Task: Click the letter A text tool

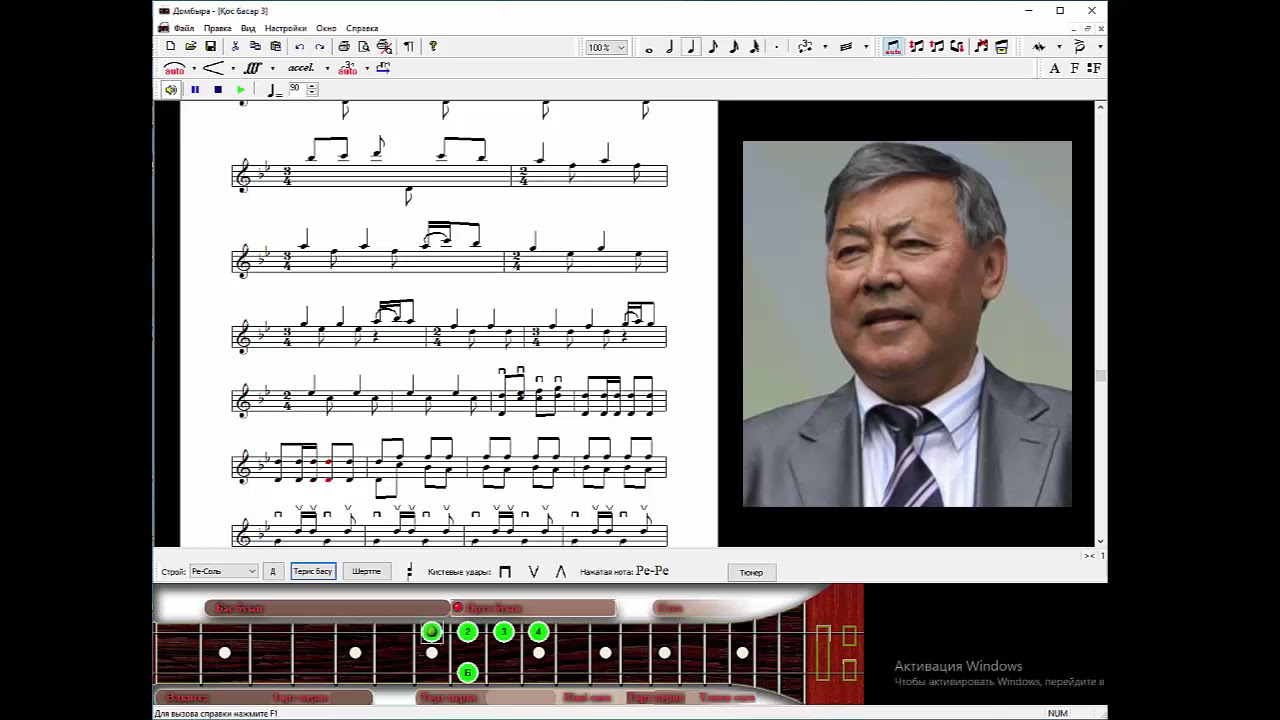Action: pyautogui.click(x=1055, y=68)
